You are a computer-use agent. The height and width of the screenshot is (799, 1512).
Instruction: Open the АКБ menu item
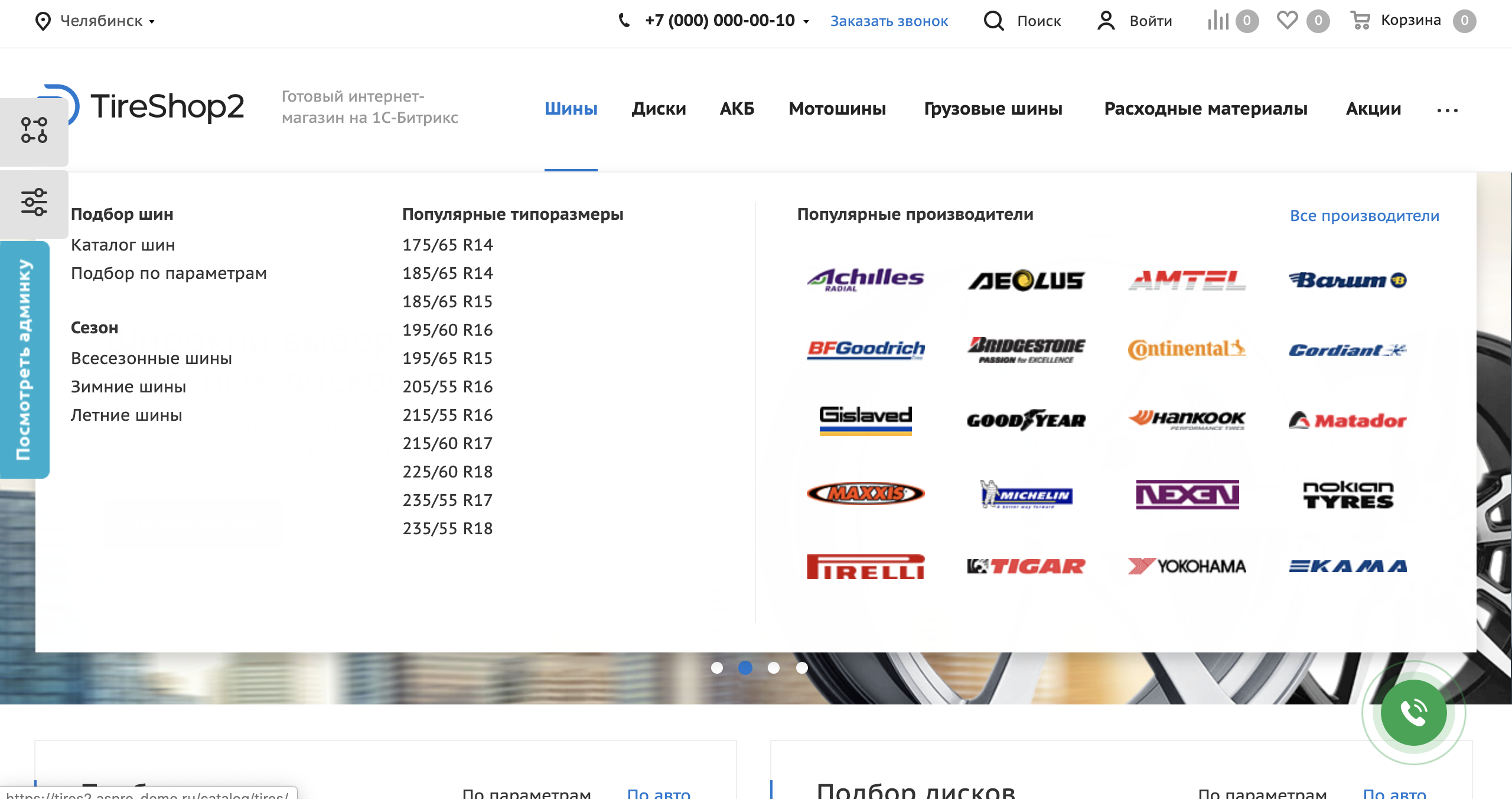[737, 109]
